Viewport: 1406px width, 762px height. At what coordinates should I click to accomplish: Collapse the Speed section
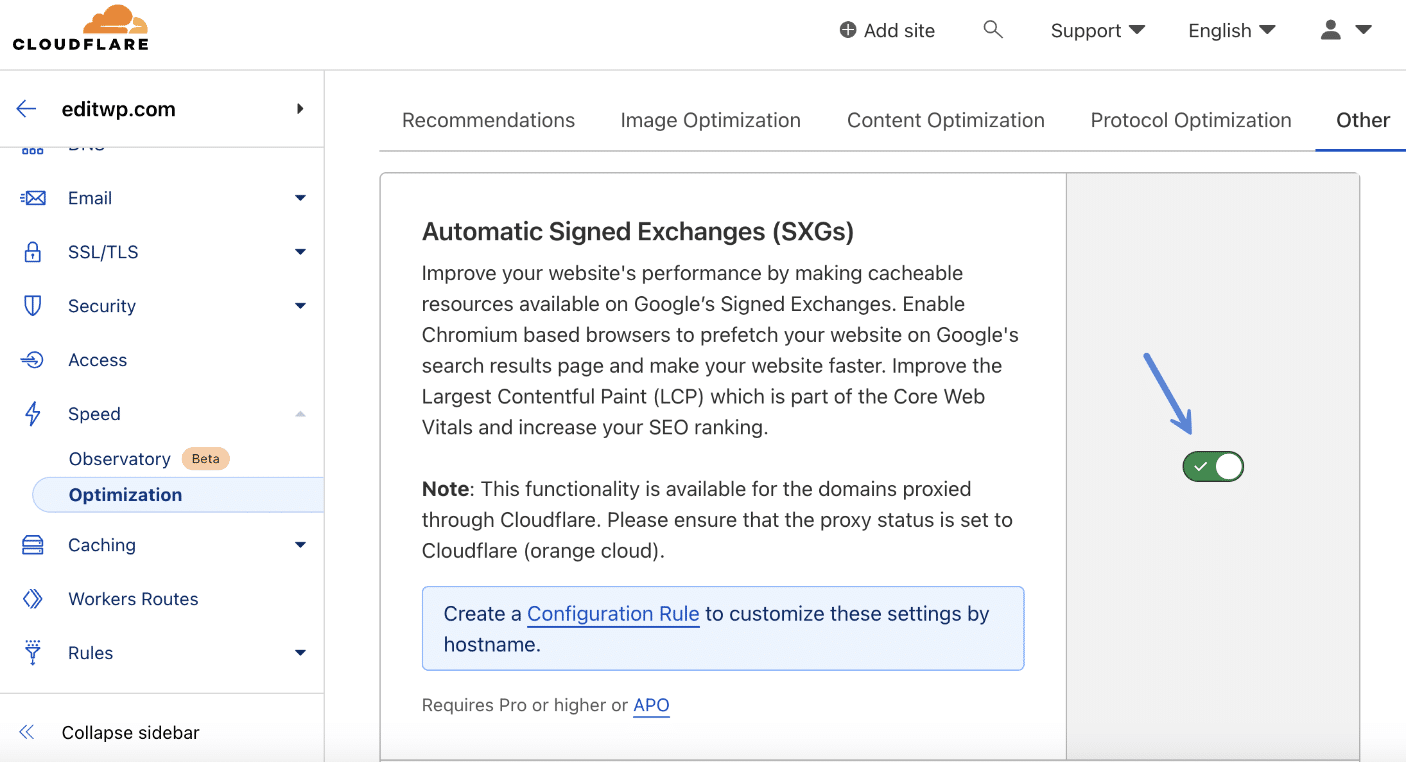(299, 413)
